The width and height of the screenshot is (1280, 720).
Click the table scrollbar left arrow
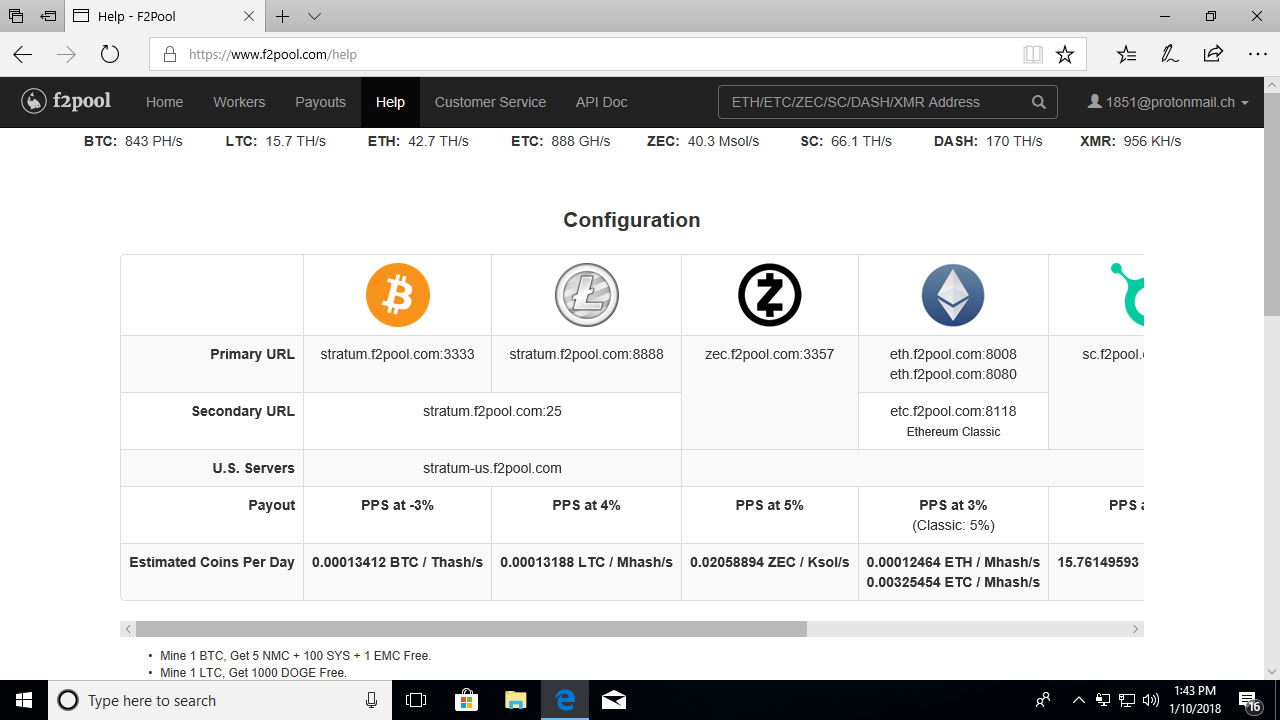(128, 629)
